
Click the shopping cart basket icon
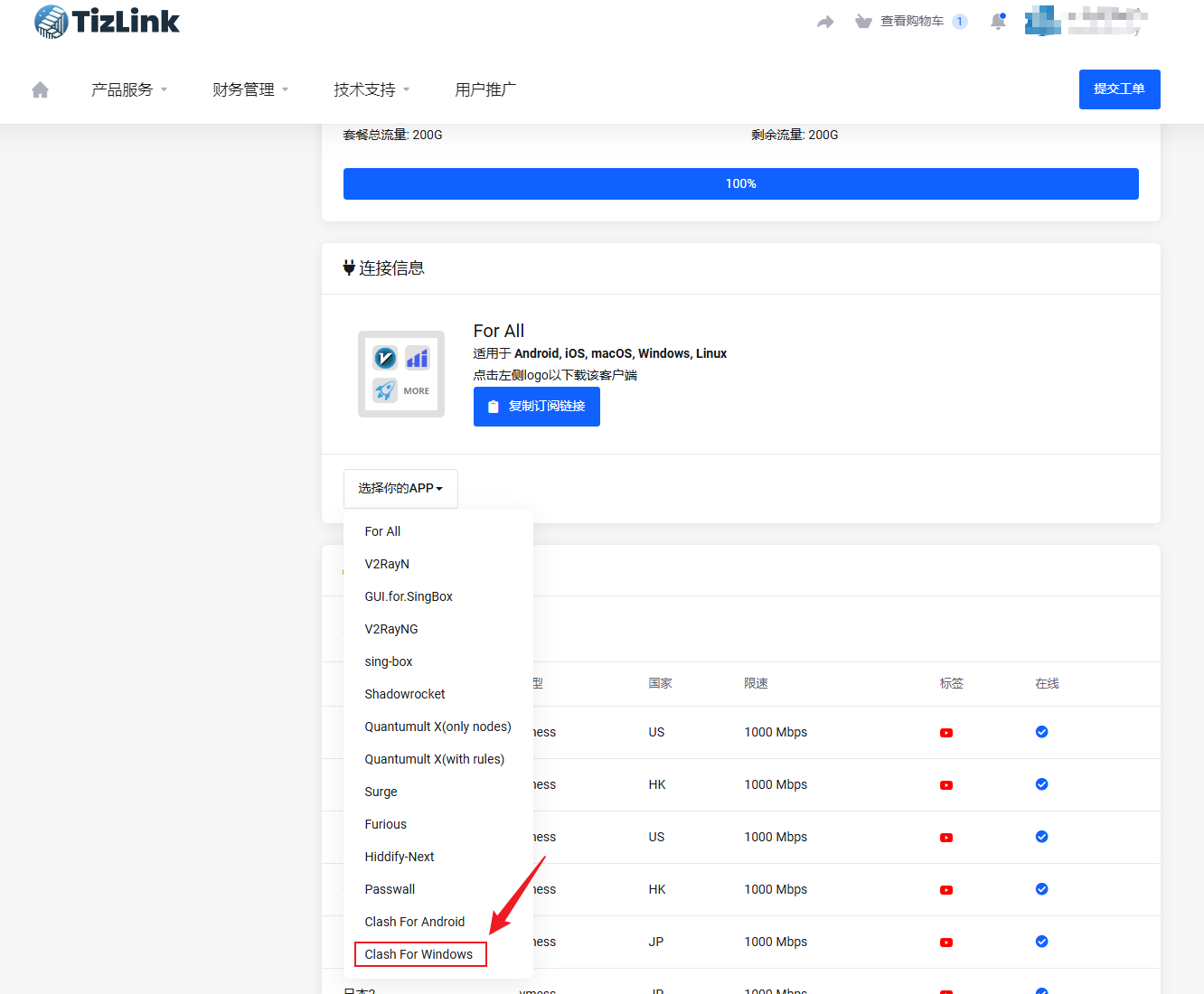[x=863, y=22]
